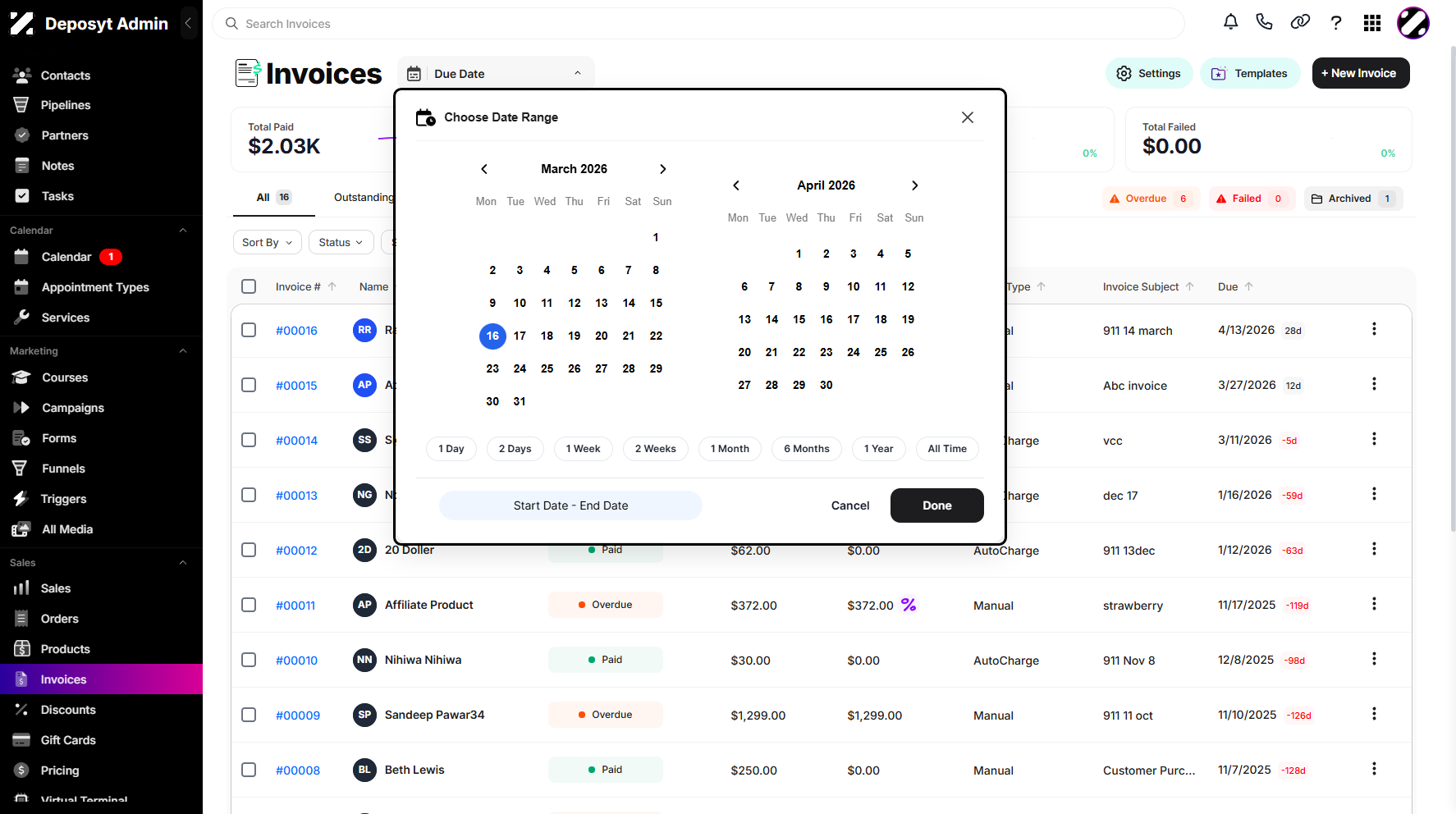
Task: Collapse the Marketing sidebar section
Action: pos(183,351)
